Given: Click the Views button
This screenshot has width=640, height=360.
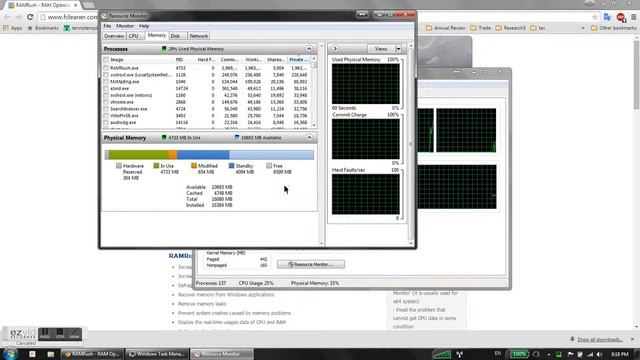Looking at the screenshot, I should click(381, 49).
